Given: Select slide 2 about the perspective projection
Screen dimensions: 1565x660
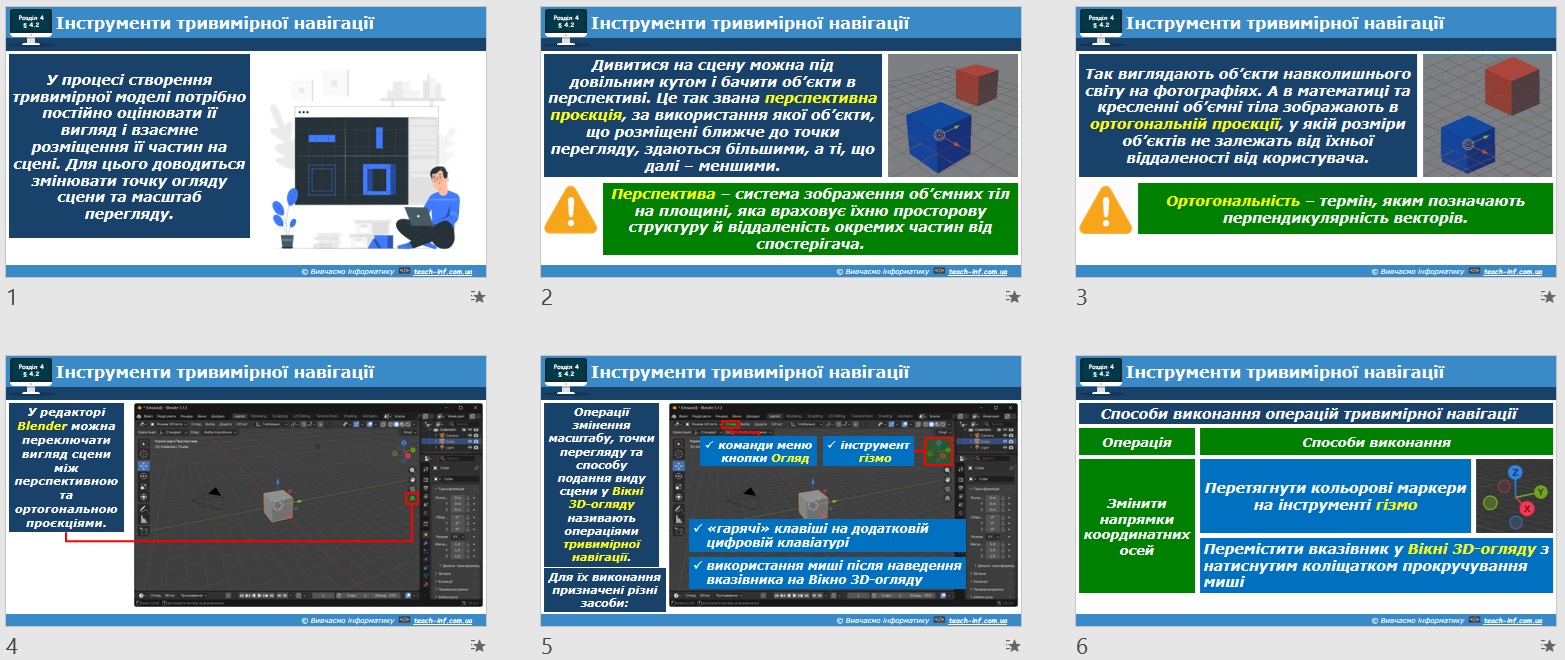Looking at the screenshot, I should click(781, 142).
